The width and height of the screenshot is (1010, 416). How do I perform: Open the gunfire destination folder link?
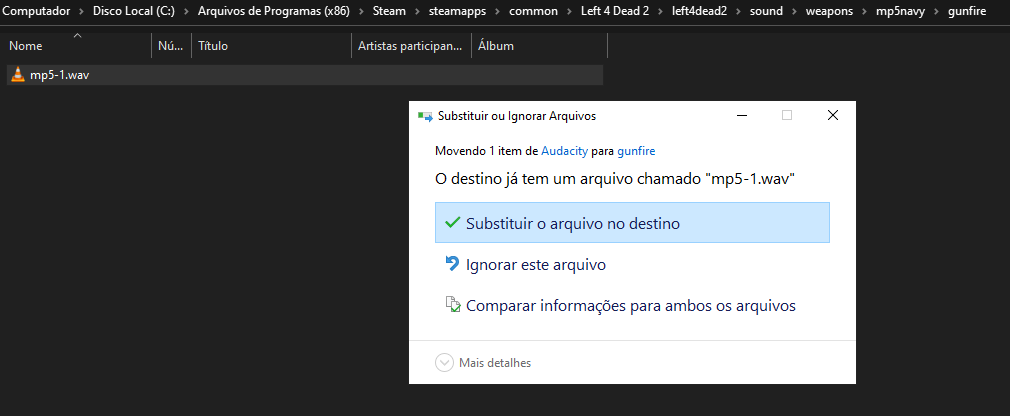(636, 151)
